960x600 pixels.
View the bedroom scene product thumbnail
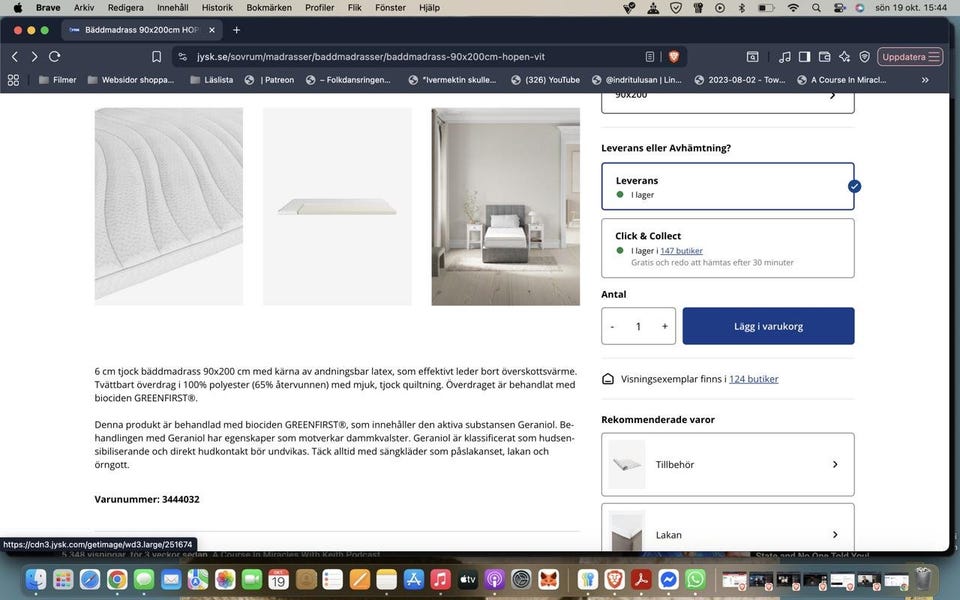506,206
